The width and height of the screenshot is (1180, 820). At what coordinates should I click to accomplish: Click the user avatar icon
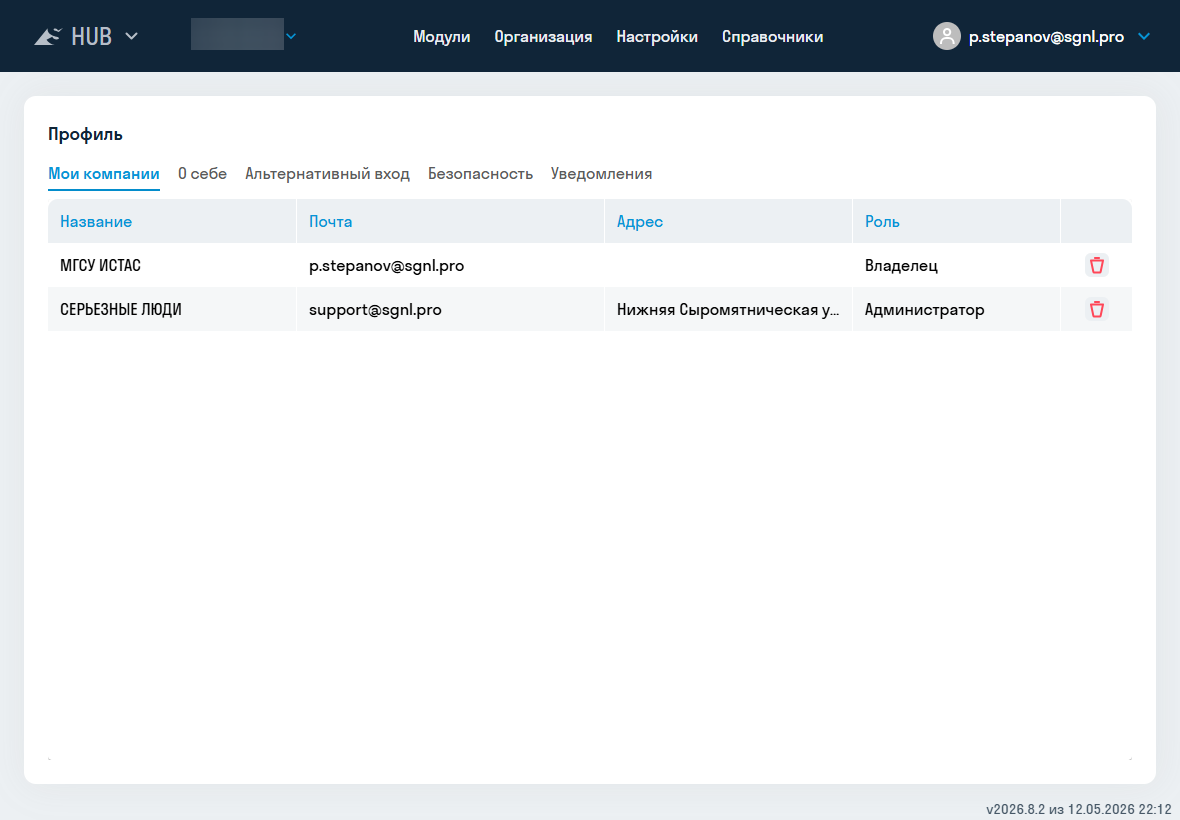947,36
